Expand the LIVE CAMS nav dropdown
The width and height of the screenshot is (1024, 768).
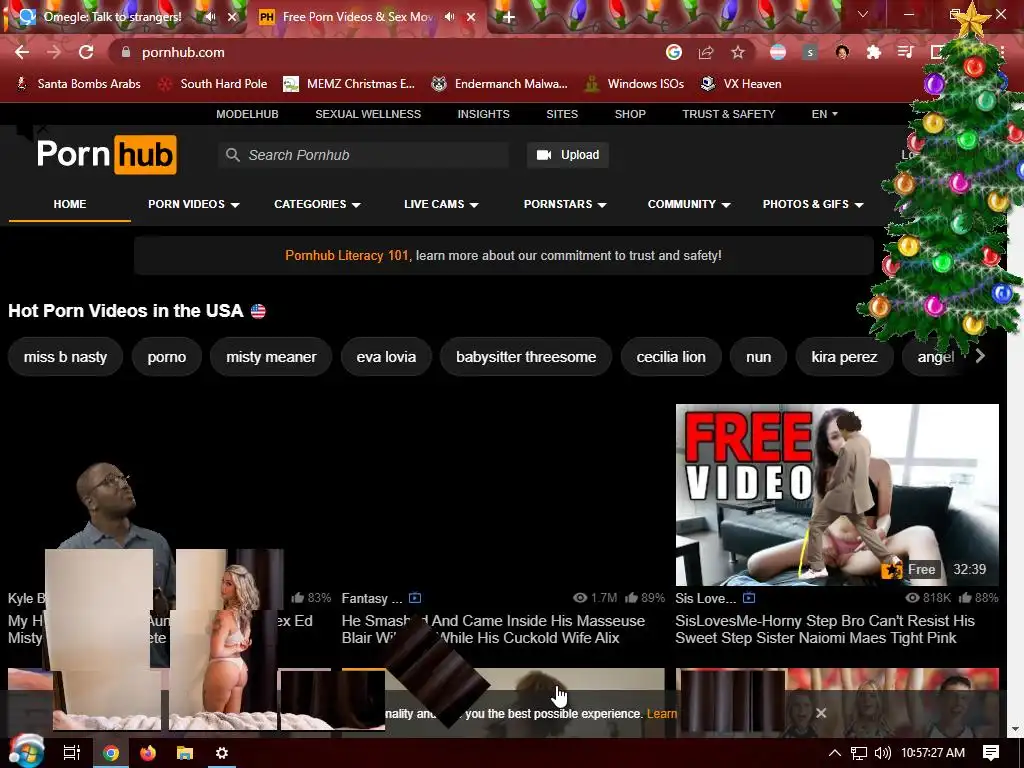(x=441, y=204)
